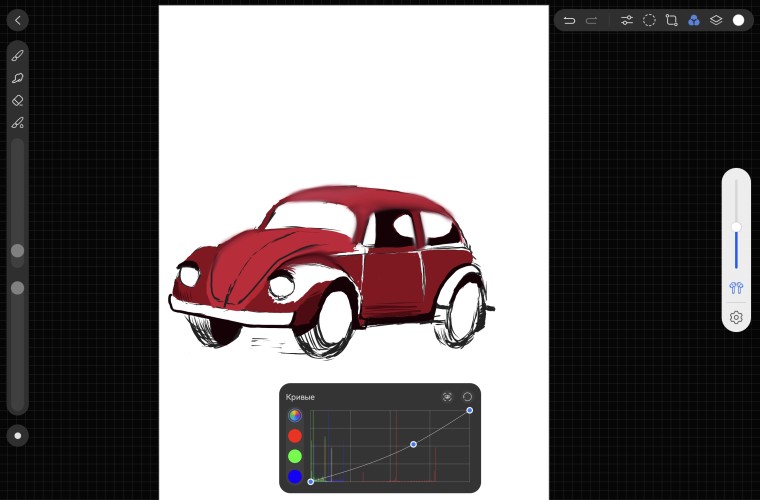
Task: Select the Fill bucket tool
Action: pos(17,123)
